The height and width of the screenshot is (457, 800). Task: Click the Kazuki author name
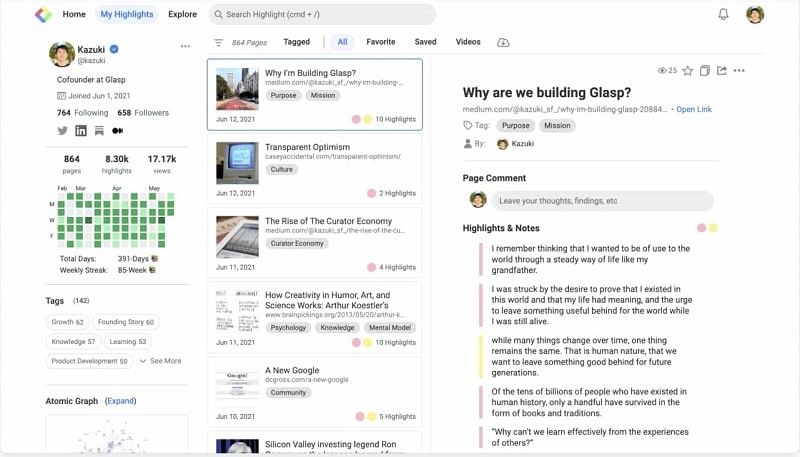[522, 144]
